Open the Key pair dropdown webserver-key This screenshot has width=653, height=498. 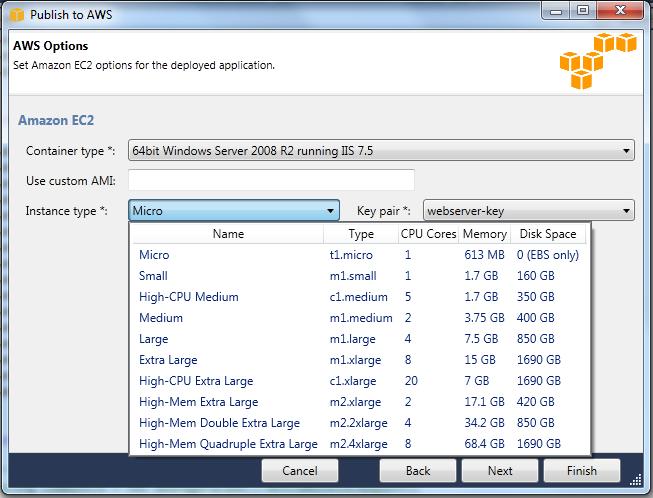click(529, 210)
